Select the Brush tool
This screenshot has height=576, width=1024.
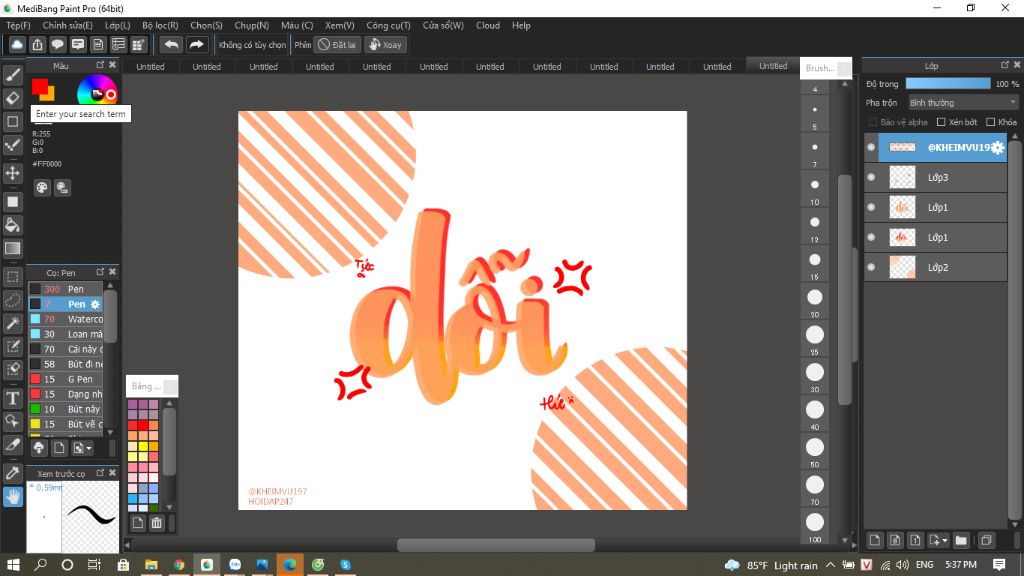coord(12,75)
